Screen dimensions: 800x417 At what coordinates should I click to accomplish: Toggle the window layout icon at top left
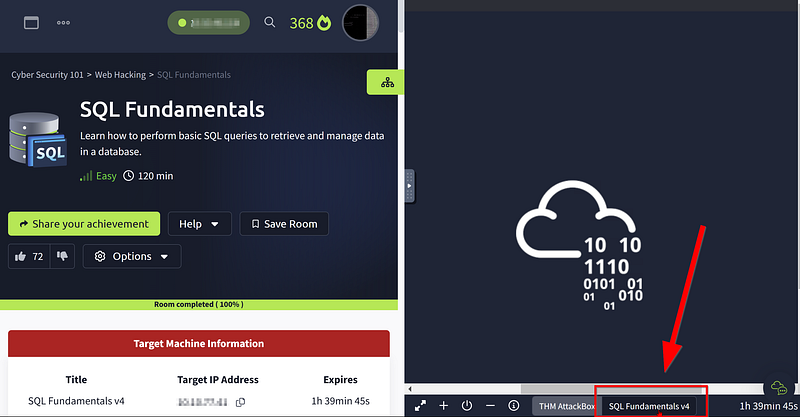click(31, 22)
